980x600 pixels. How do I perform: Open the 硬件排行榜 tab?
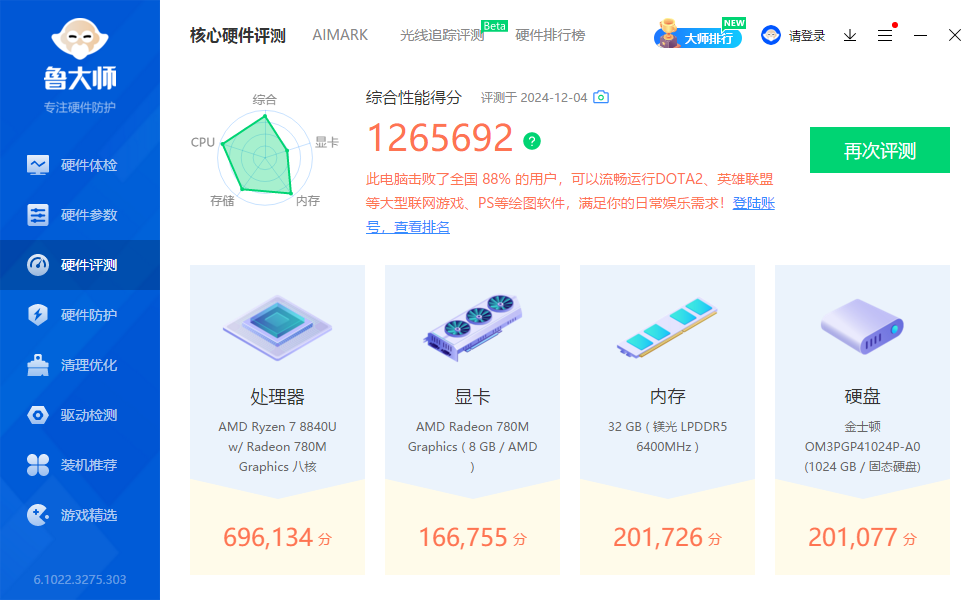(550, 35)
